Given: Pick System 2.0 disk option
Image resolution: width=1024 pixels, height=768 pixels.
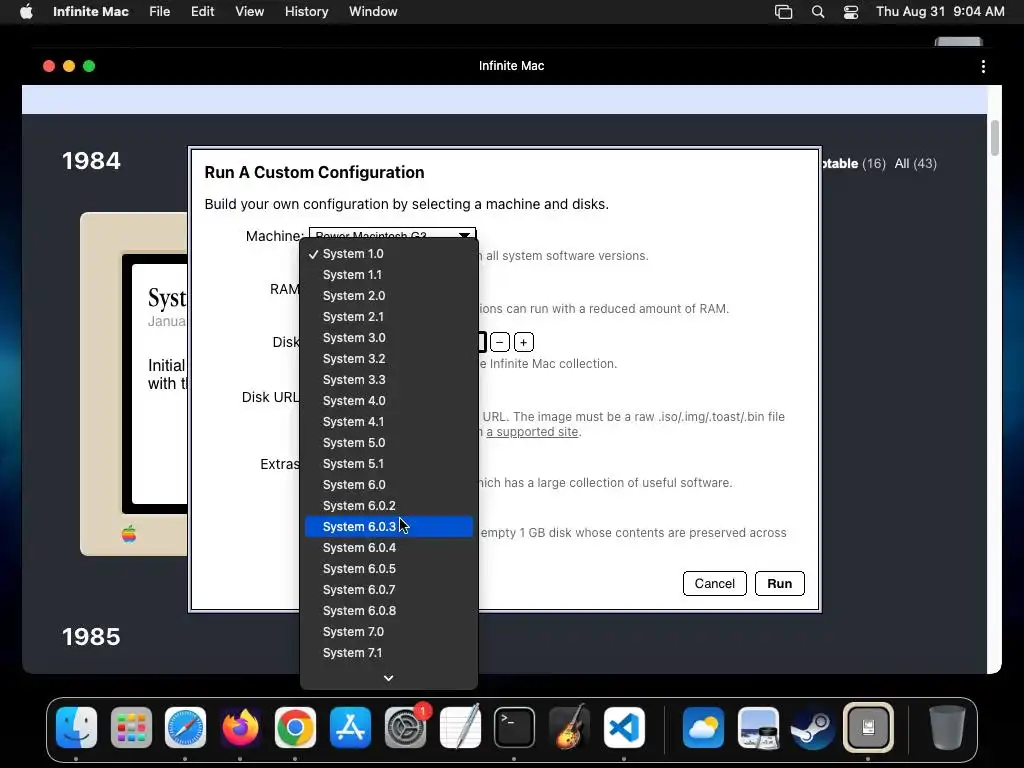Looking at the screenshot, I should coord(389,295).
